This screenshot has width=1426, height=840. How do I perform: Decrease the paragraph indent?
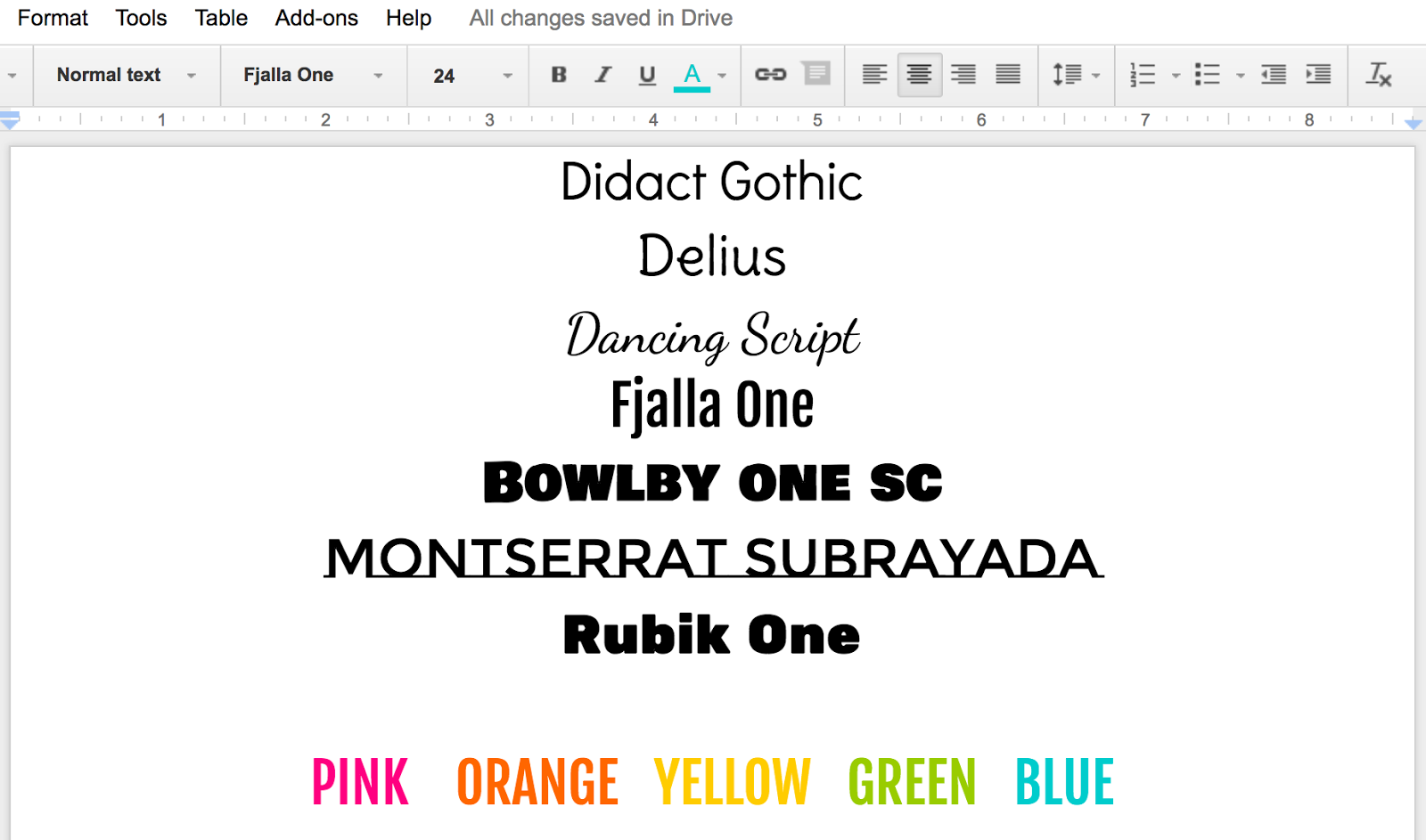(1273, 75)
